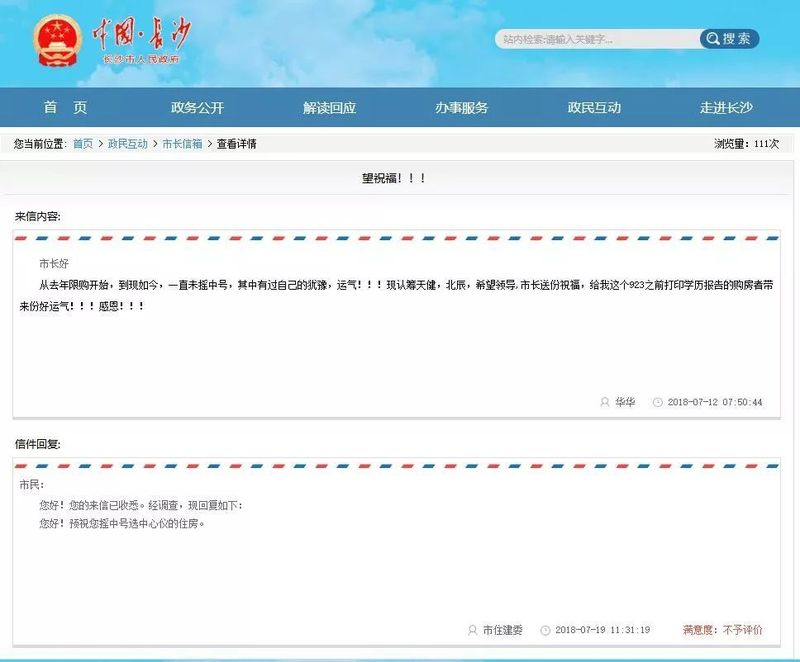Return to 市长信箱 via the breadcrumb

tap(182, 144)
